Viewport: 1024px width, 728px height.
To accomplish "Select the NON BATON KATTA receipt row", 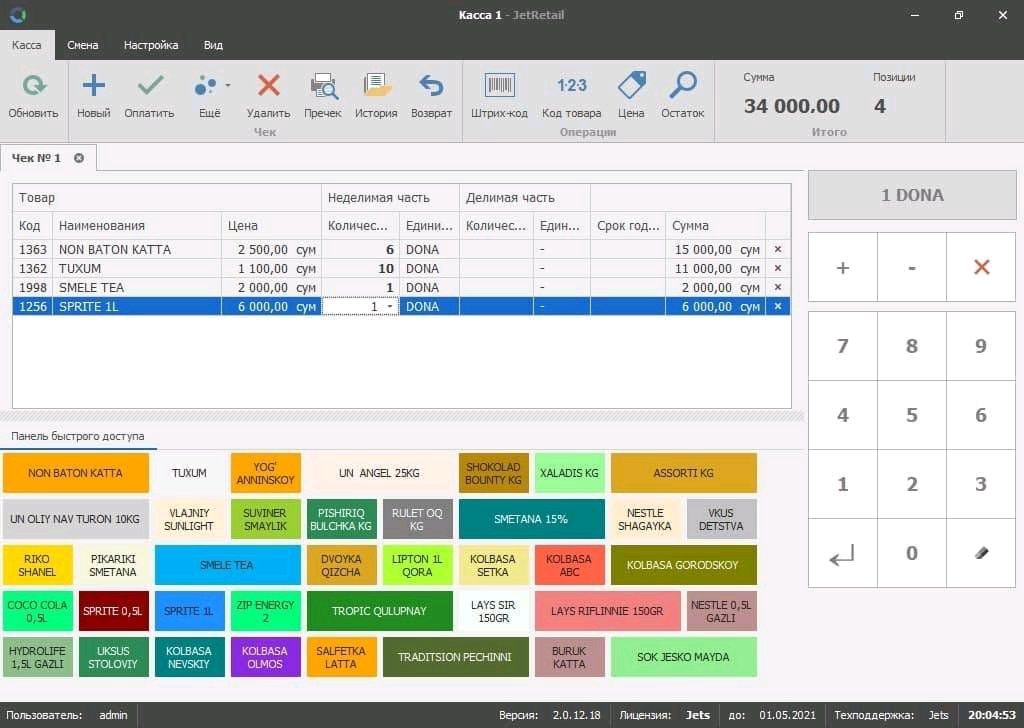I will [115, 250].
